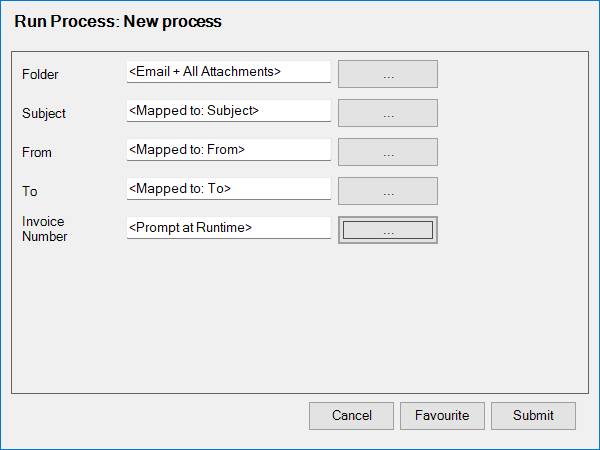
Task: Click the Invoice Number label
Action: coord(44,229)
